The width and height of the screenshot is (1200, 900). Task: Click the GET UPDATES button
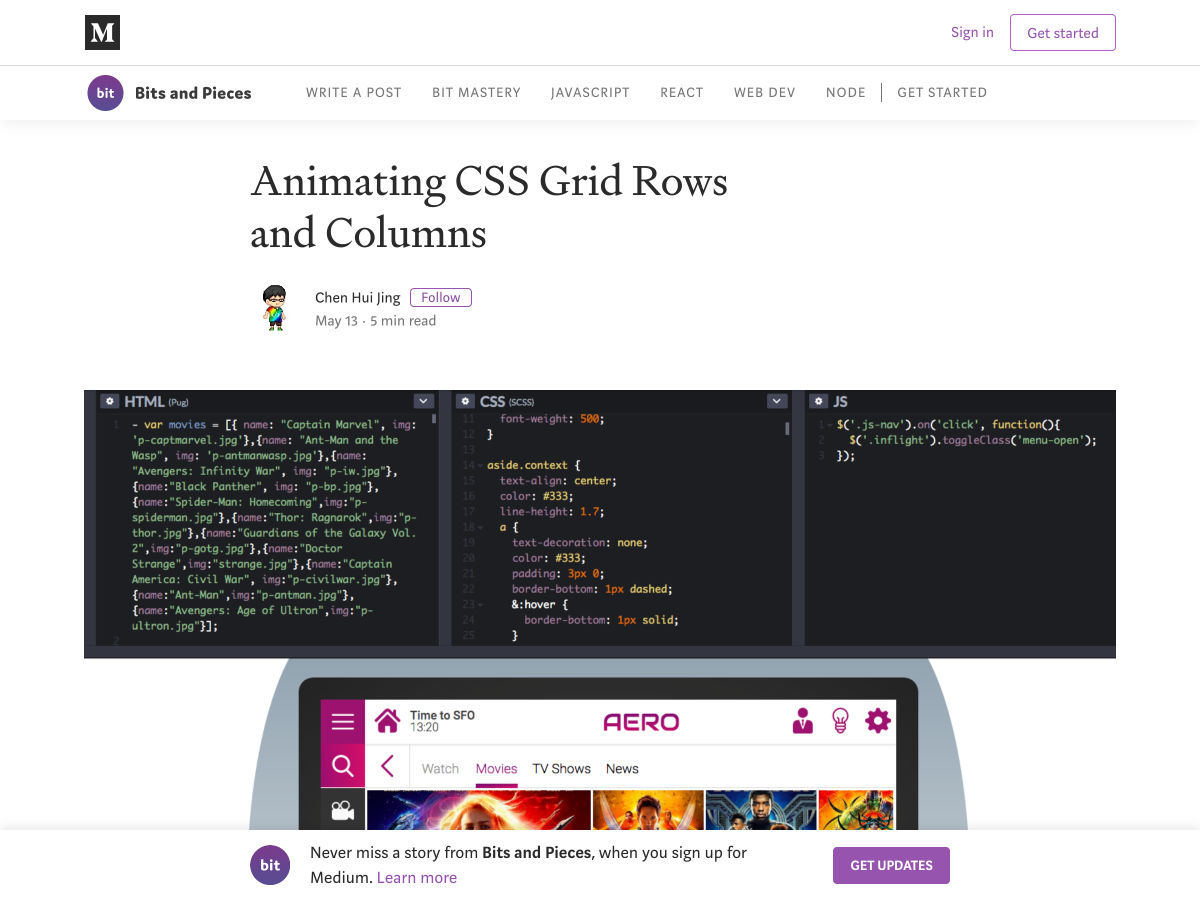[x=891, y=866]
